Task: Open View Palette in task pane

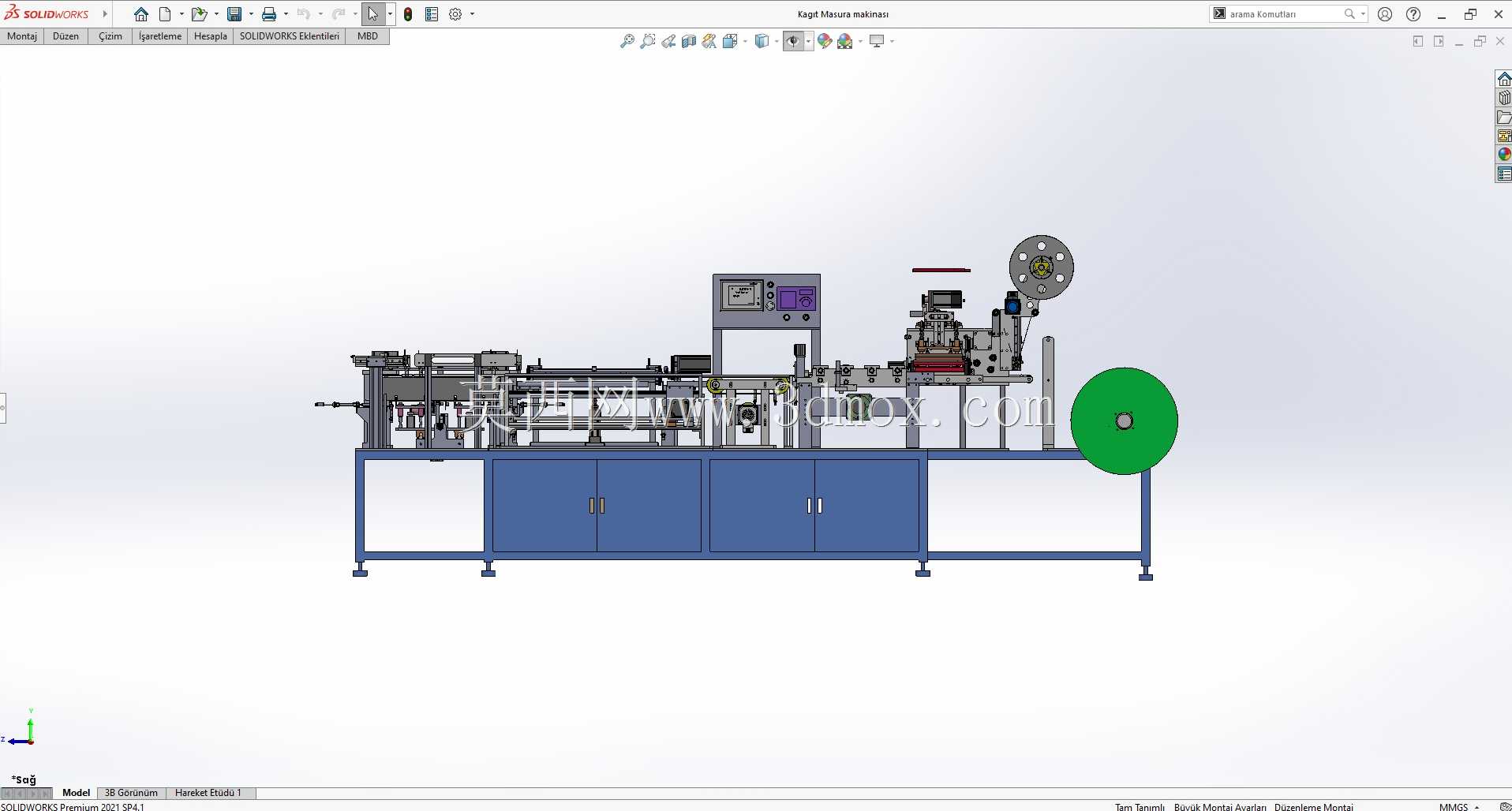Action: (1504, 136)
